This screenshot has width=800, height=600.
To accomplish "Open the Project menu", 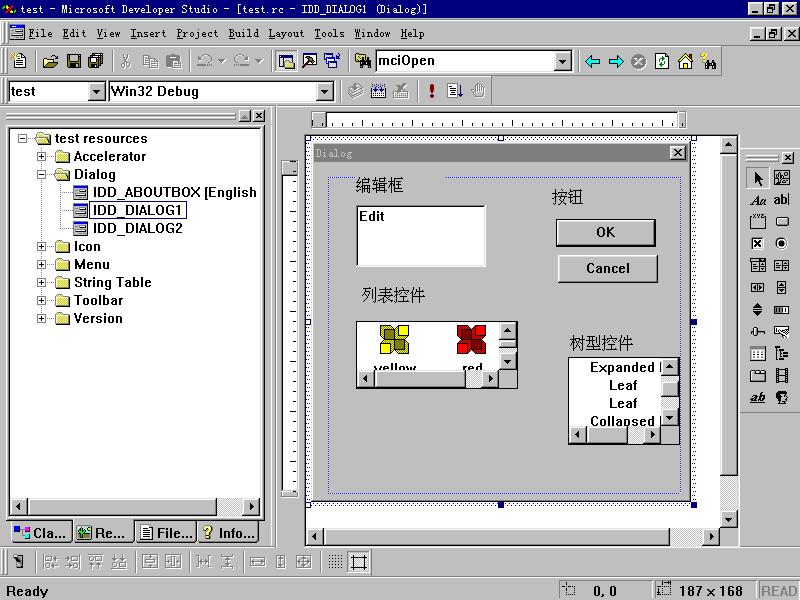I will click(x=197, y=34).
